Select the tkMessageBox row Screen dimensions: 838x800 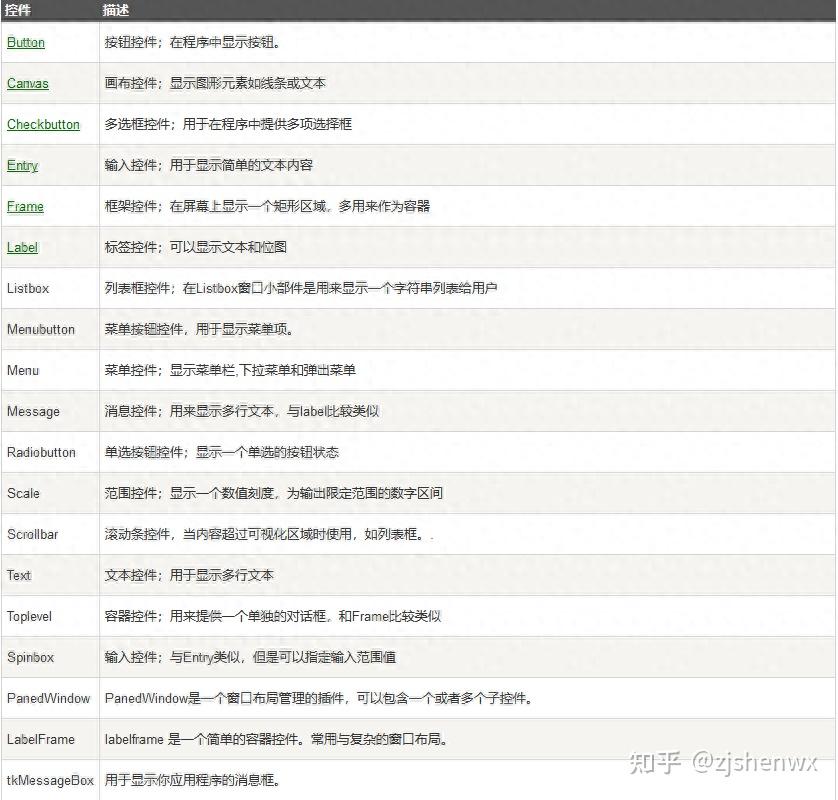(x=48, y=780)
